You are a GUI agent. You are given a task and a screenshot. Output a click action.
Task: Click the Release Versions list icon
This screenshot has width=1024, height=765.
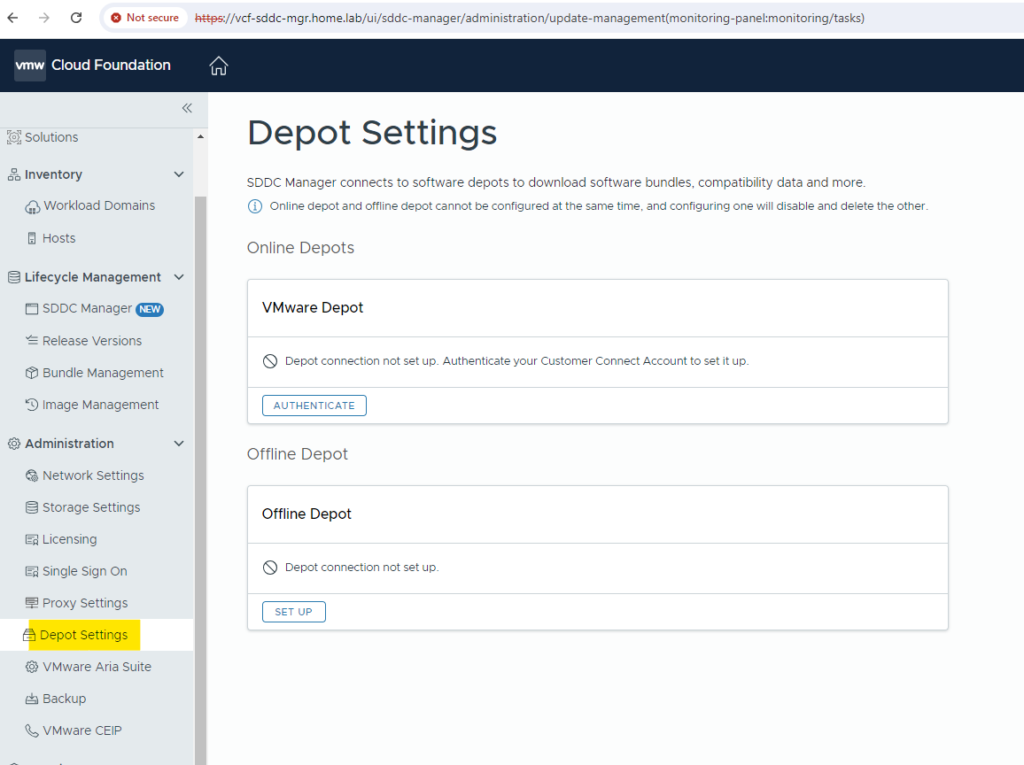[x=31, y=340]
